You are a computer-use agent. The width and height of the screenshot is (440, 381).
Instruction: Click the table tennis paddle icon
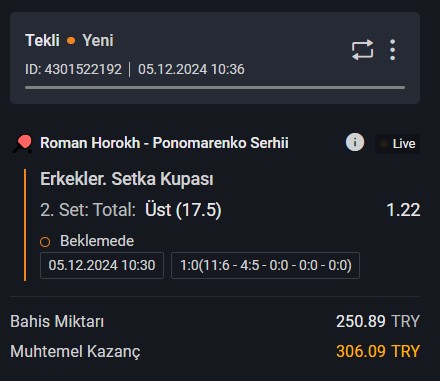tap(23, 144)
